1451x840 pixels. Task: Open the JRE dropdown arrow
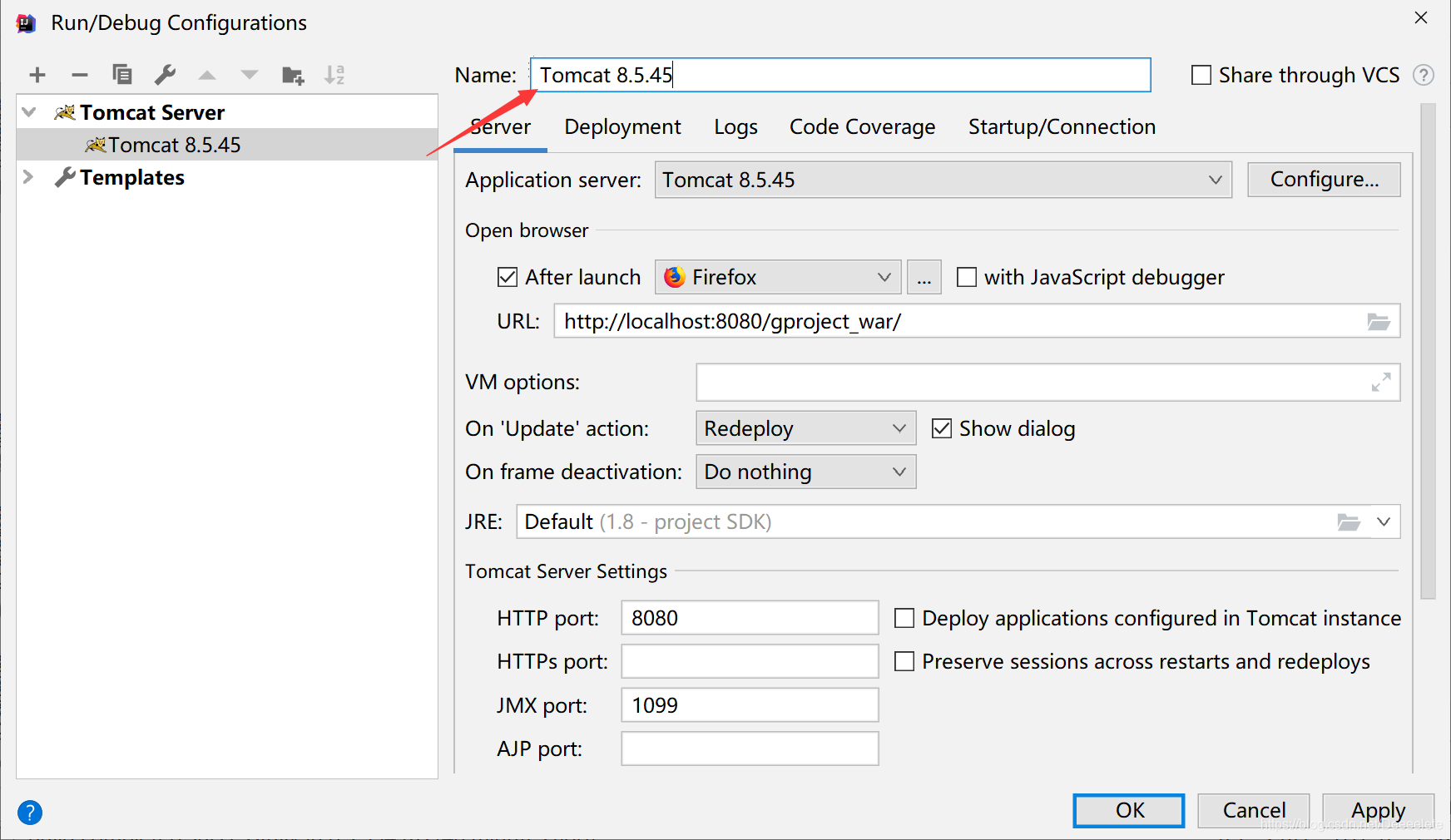(1384, 522)
